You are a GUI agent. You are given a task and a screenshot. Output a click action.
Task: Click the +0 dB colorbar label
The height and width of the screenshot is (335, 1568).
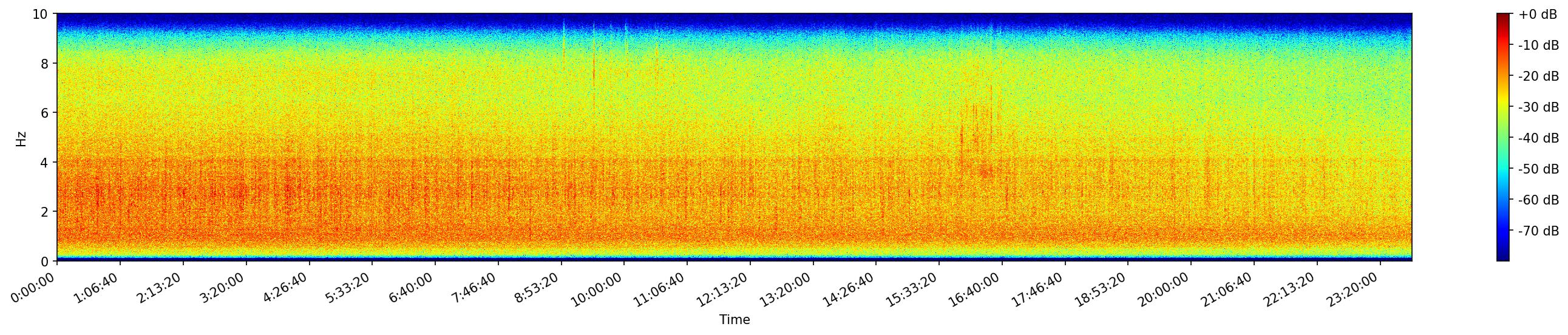coord(1538,15)
